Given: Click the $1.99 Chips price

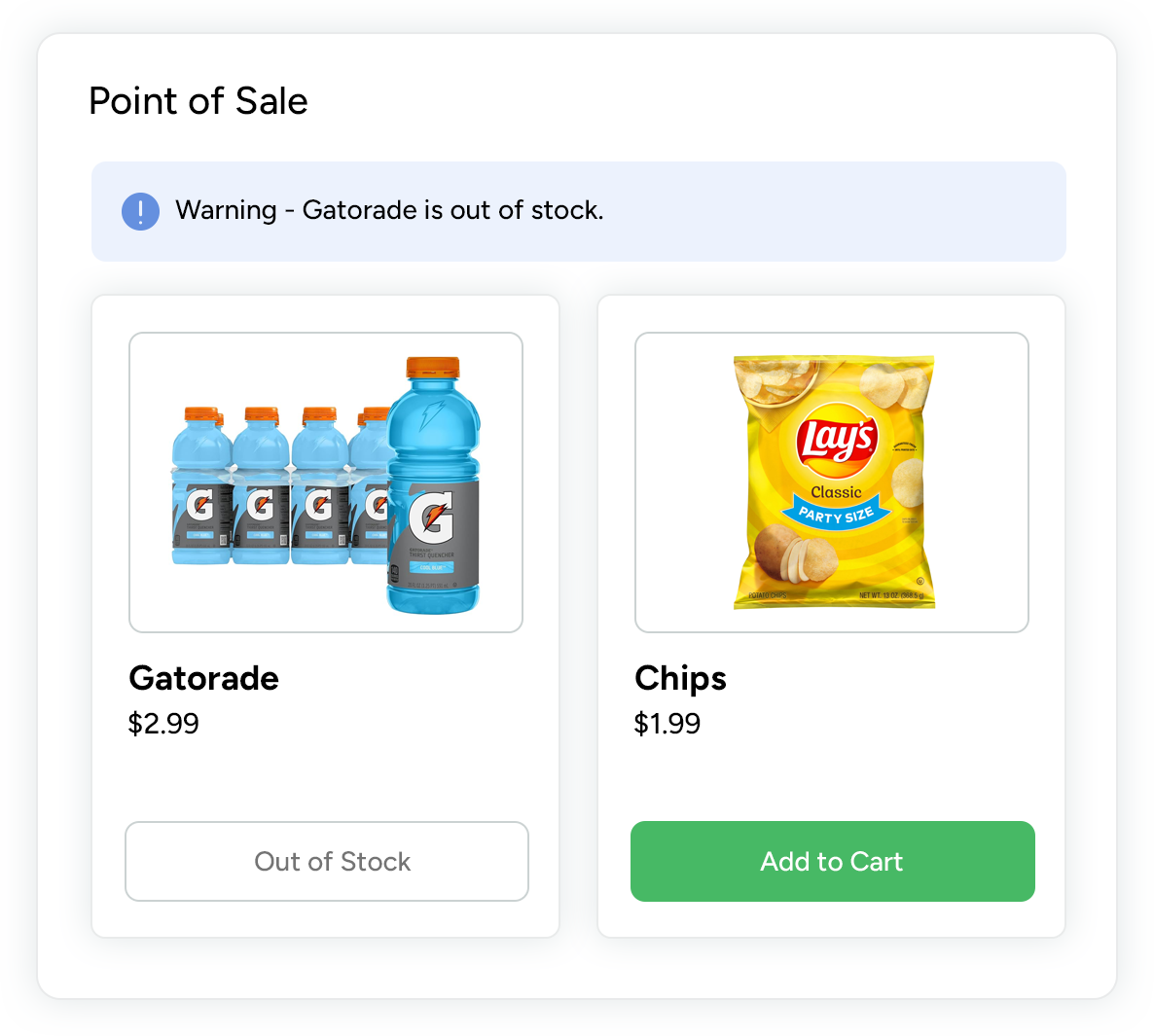Looking at the screenshot, I should pyautogui.click(x=667, y=724).
